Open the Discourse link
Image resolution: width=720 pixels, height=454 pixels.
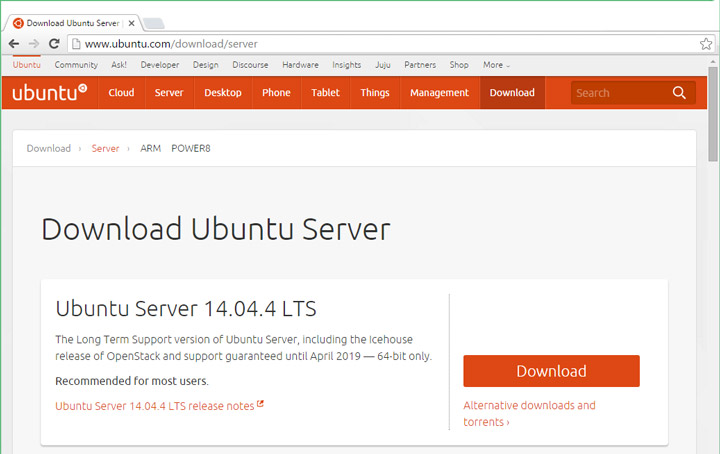click(x=250, y=65)
